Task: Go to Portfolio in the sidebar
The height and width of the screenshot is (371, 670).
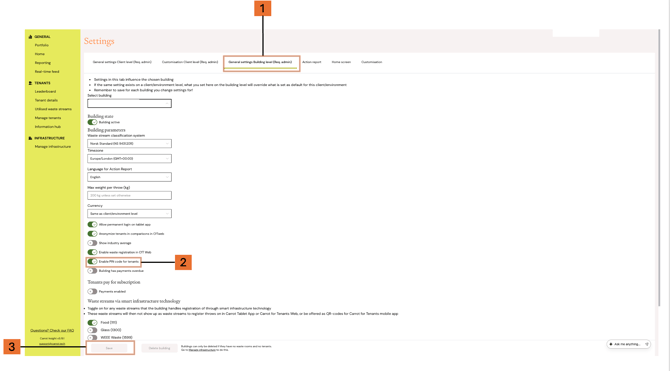Action: tap(41, 45)
